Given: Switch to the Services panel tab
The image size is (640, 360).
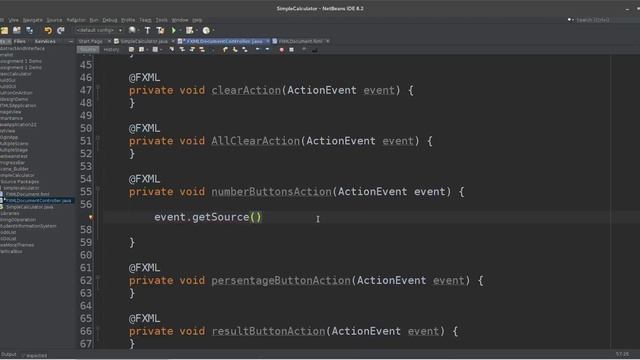Looking at the screenshot, I should (x=45, y=41).
